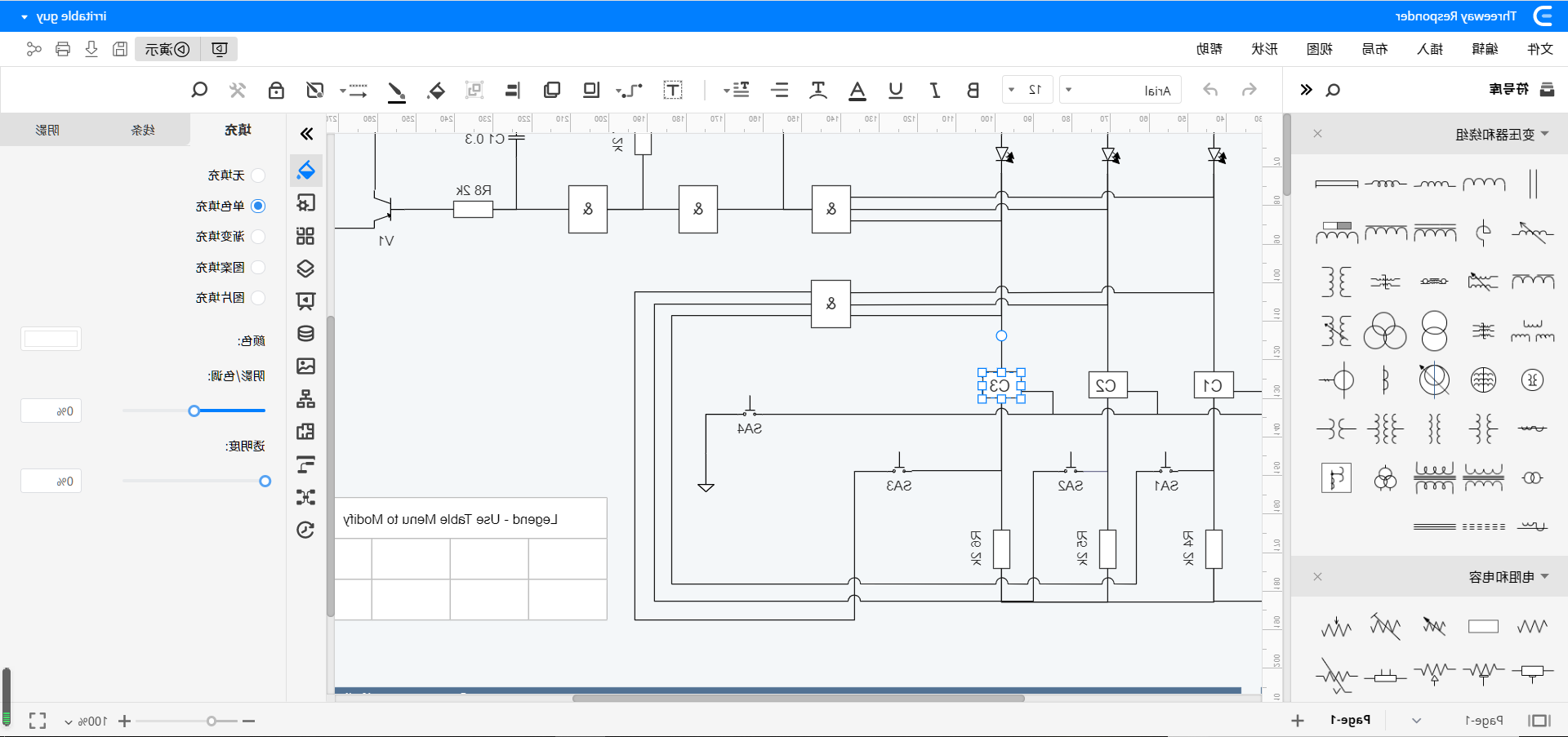Click the line color pen icon
This screenshot has height=737, width=1568.
397,91
